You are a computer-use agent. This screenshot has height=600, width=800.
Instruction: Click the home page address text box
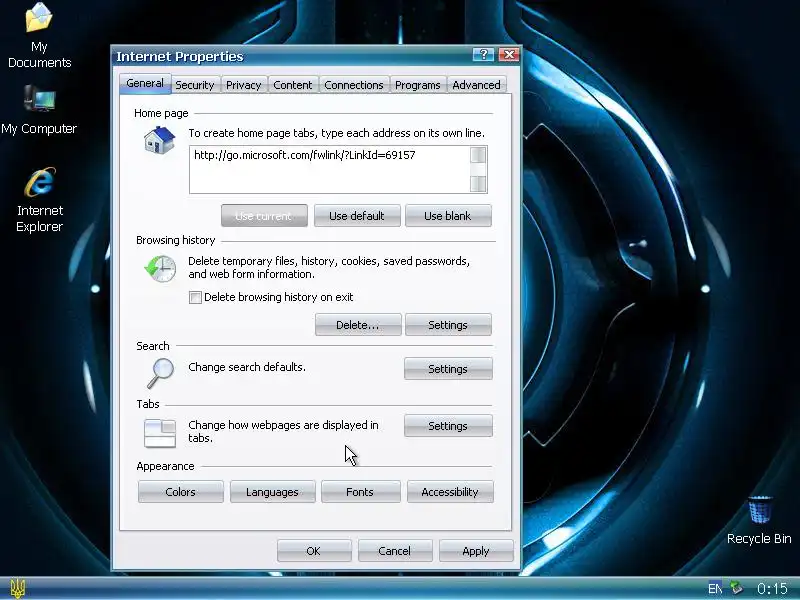(x=330, y=169)
